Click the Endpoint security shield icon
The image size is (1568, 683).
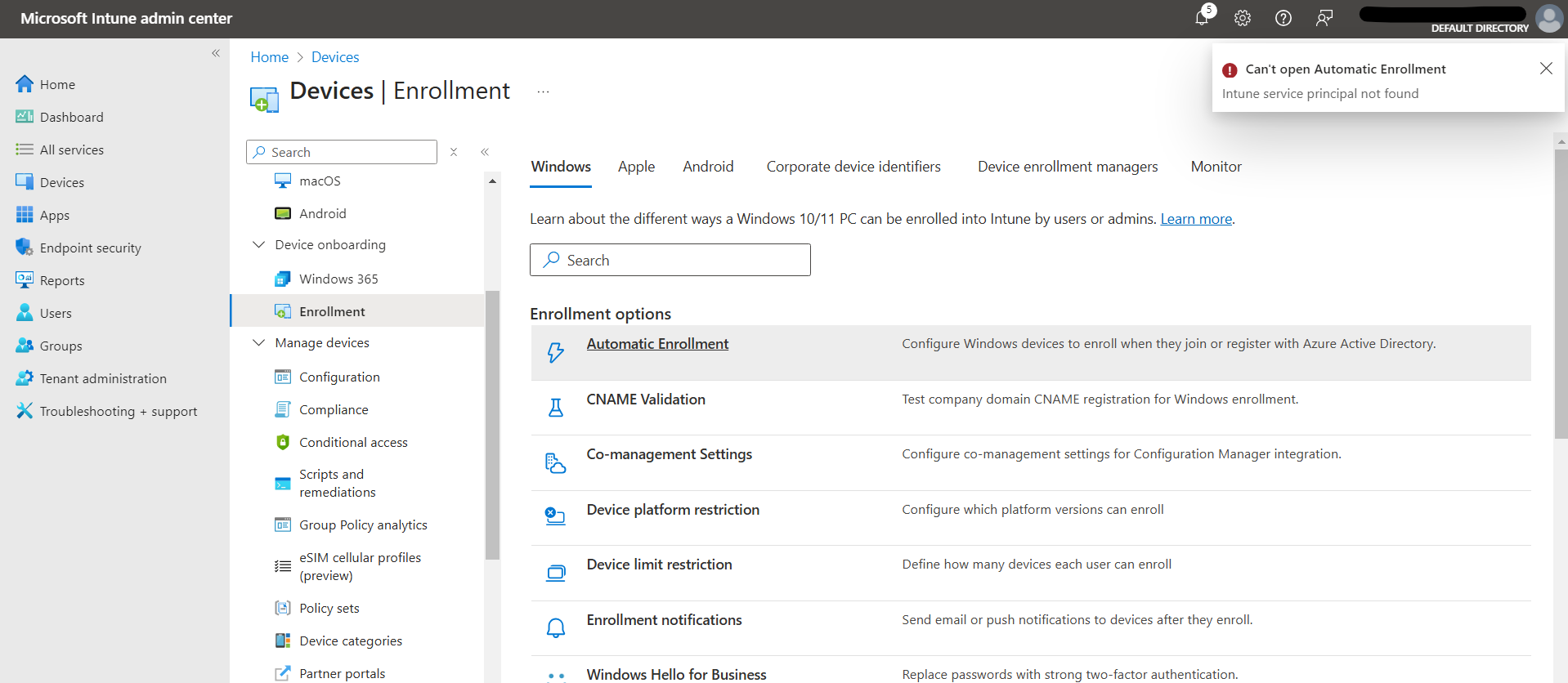point(25,248)
